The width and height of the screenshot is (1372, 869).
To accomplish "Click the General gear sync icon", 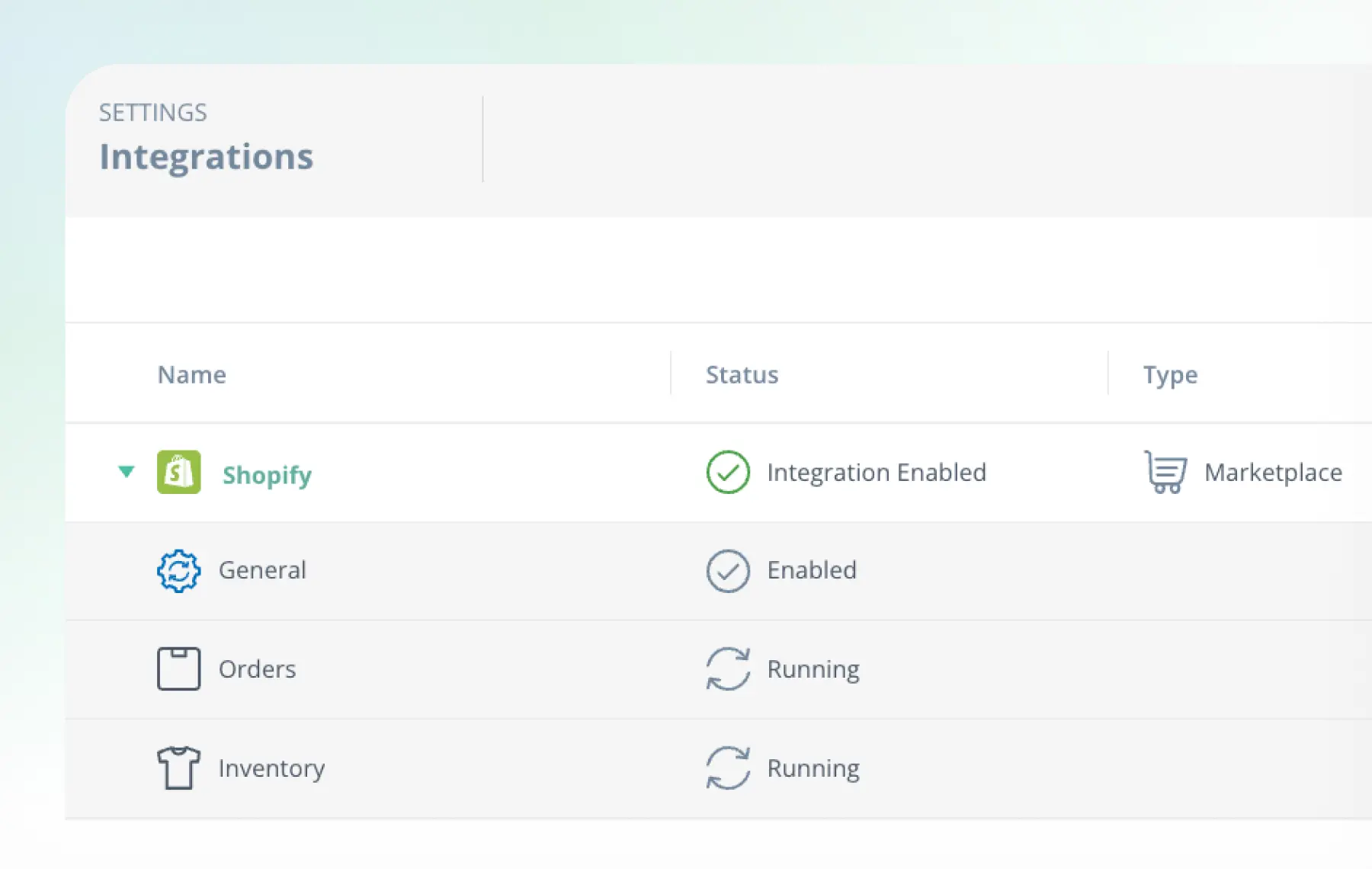I will (178, 571).
